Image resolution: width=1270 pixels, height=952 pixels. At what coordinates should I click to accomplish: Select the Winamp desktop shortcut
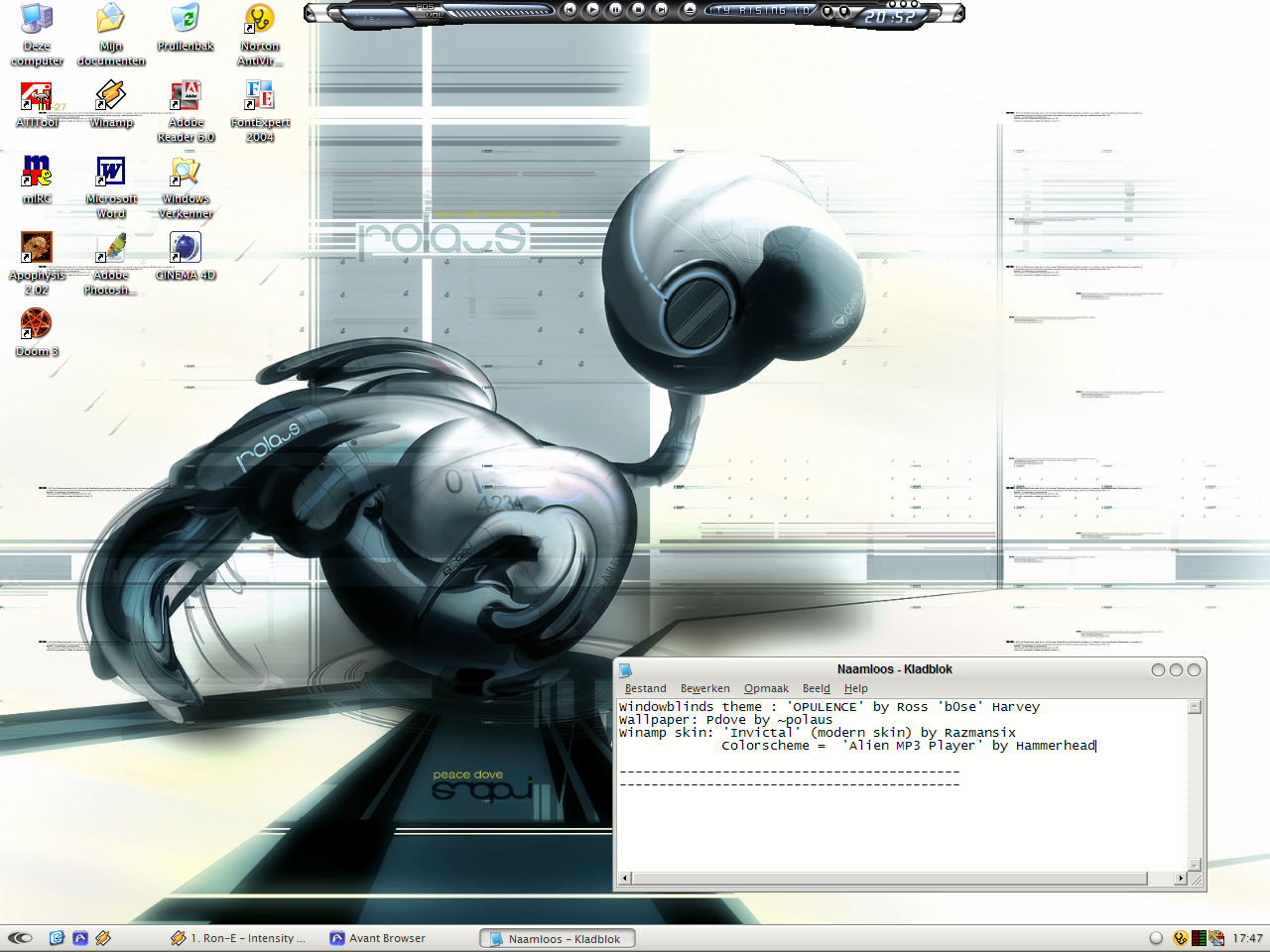pos(111,104)
